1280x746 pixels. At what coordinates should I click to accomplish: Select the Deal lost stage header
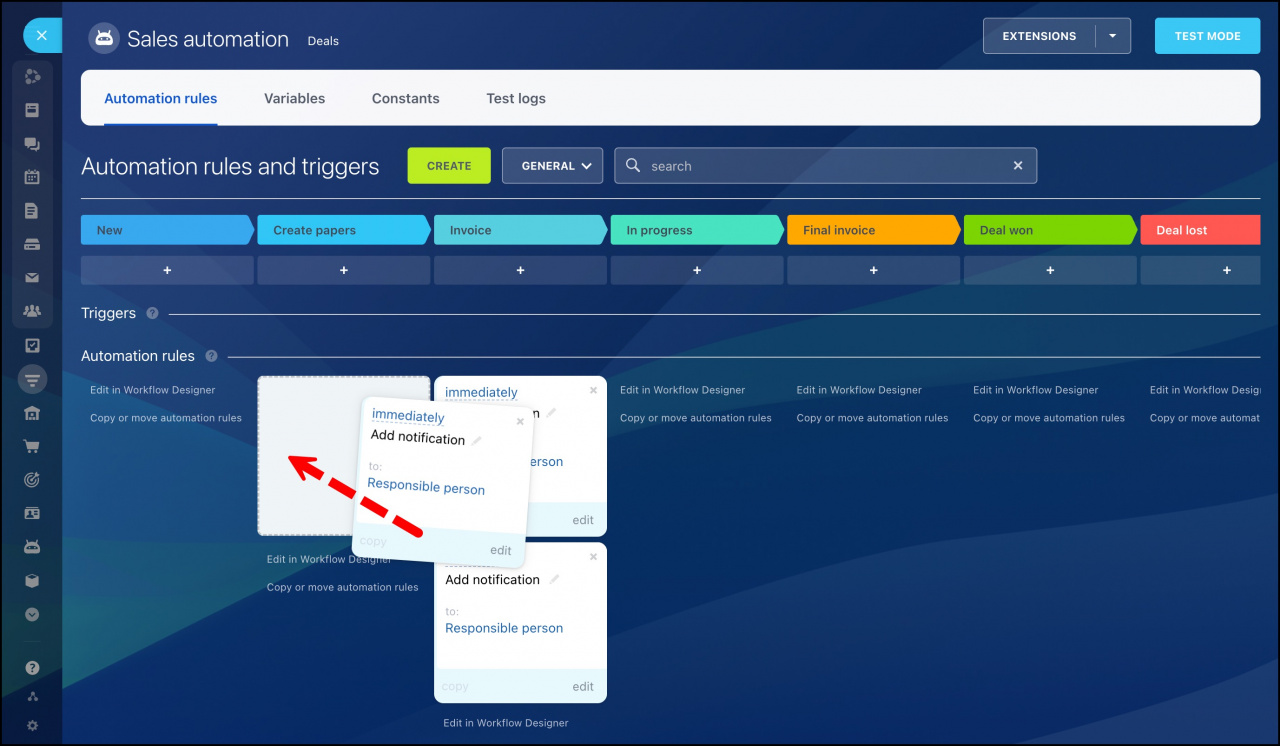[1200, 230]
